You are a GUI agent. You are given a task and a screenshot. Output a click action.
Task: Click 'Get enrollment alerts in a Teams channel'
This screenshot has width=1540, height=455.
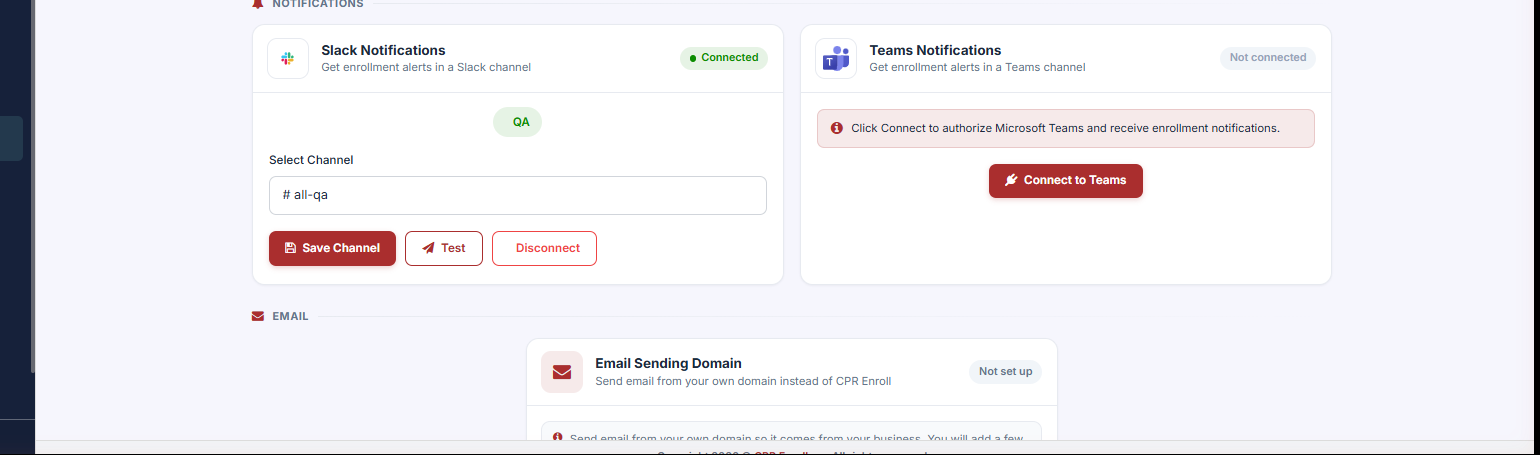(977, 68)
